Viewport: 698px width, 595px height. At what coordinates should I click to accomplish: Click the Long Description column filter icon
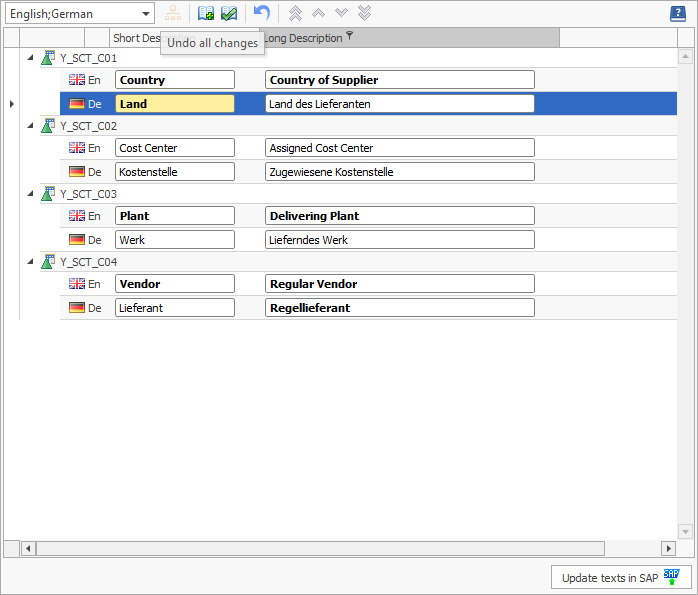349,37
